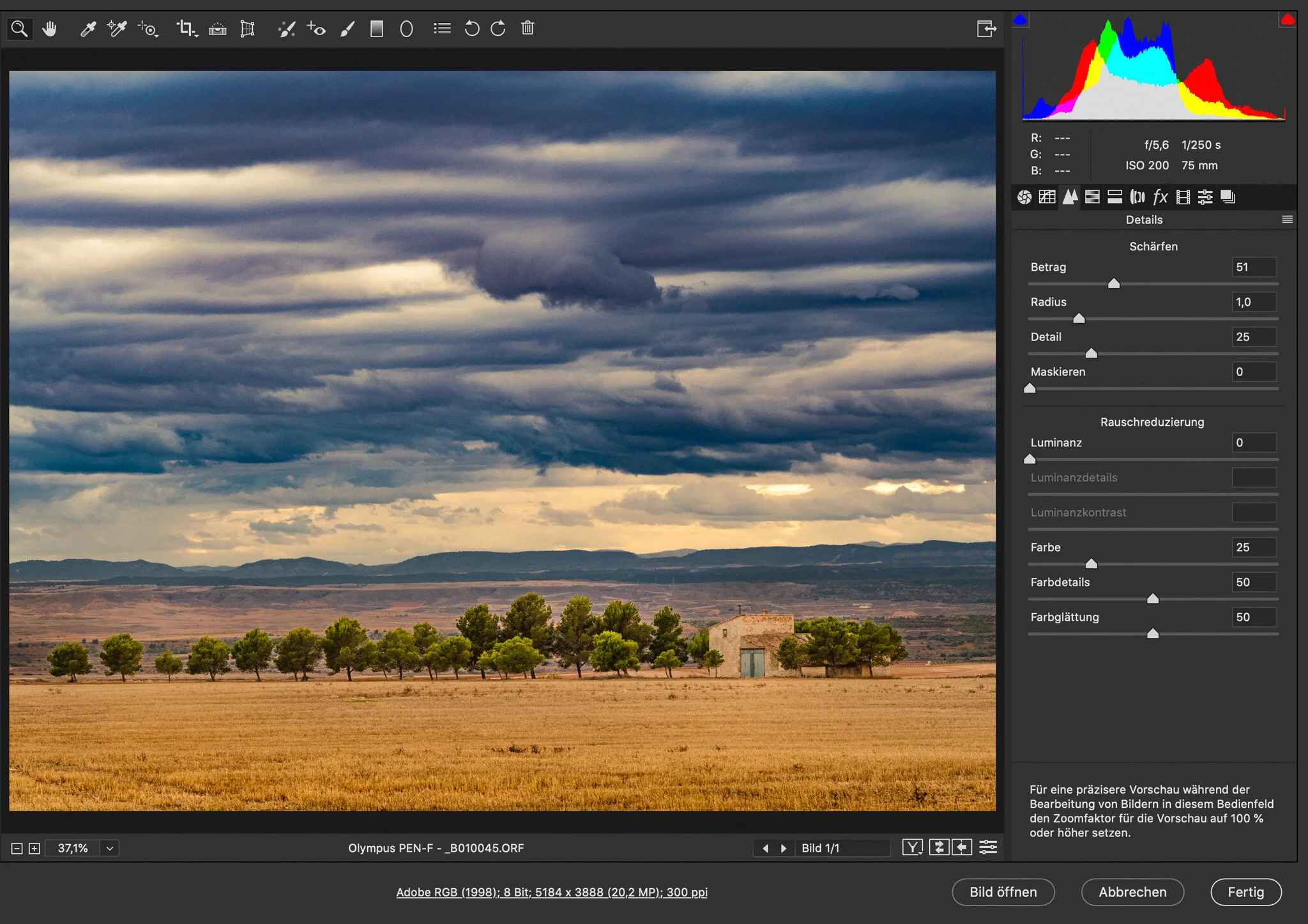Click the trash delete icon
The height and width of the screenshot is (924, 1308).
[528, 28]
